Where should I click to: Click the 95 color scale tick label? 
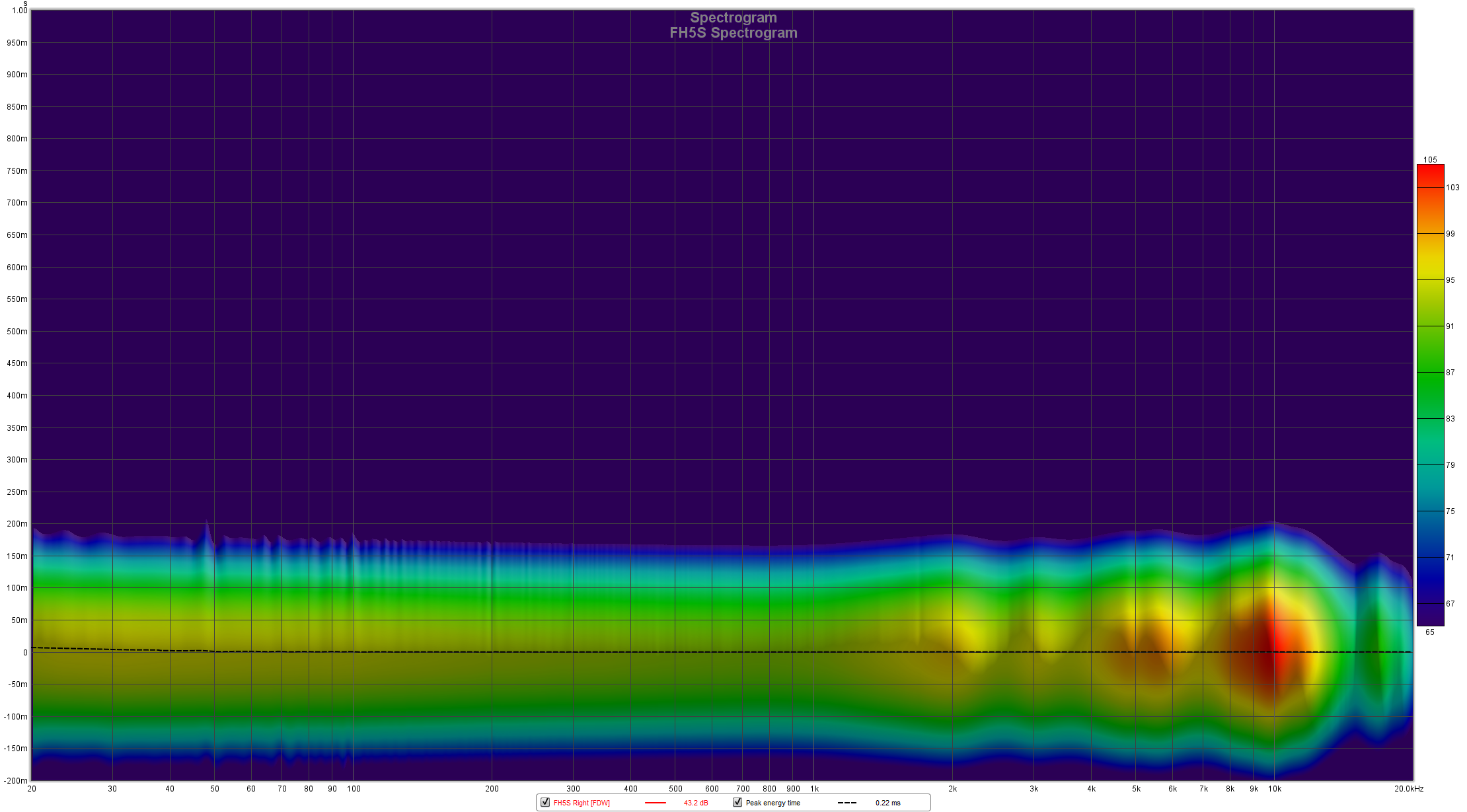[1450, 280]
